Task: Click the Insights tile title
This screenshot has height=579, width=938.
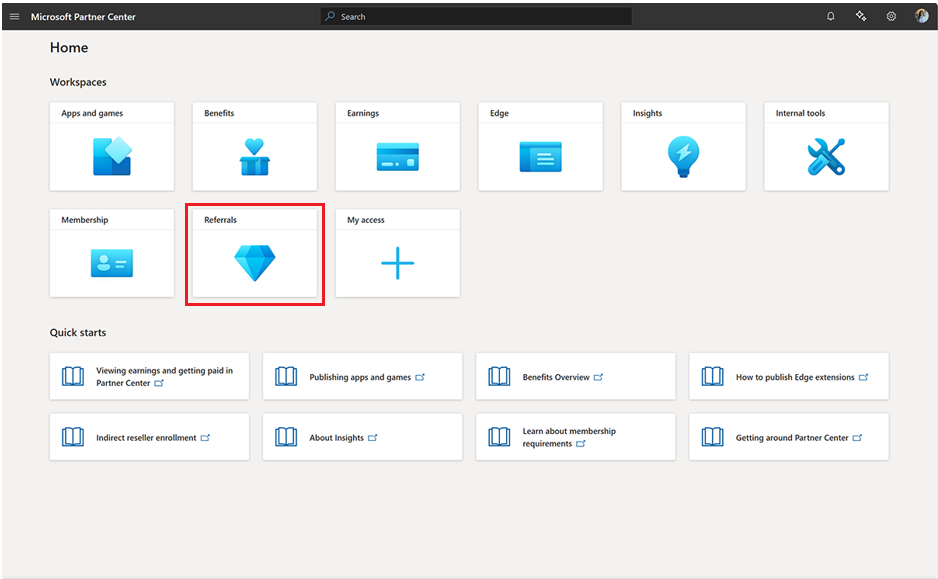Action: [647, 113]
